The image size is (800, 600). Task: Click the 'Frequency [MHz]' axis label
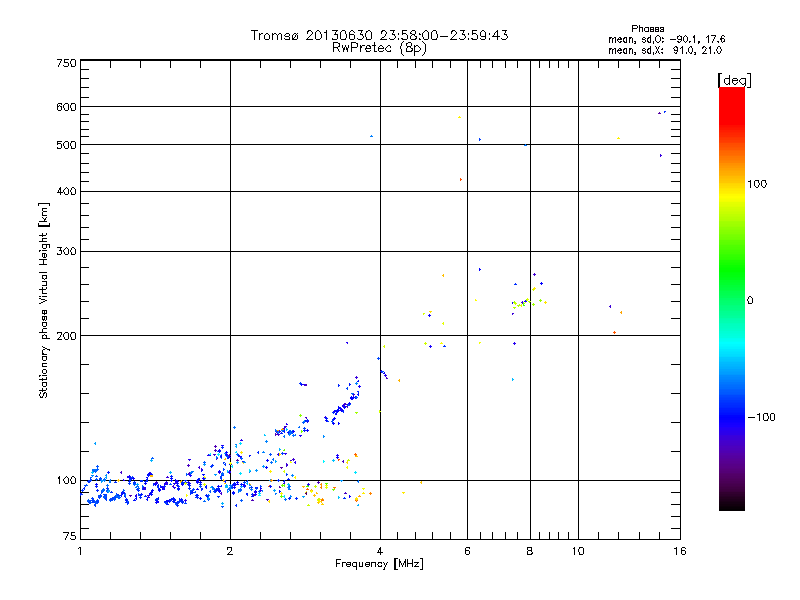(x=379, y=564)
